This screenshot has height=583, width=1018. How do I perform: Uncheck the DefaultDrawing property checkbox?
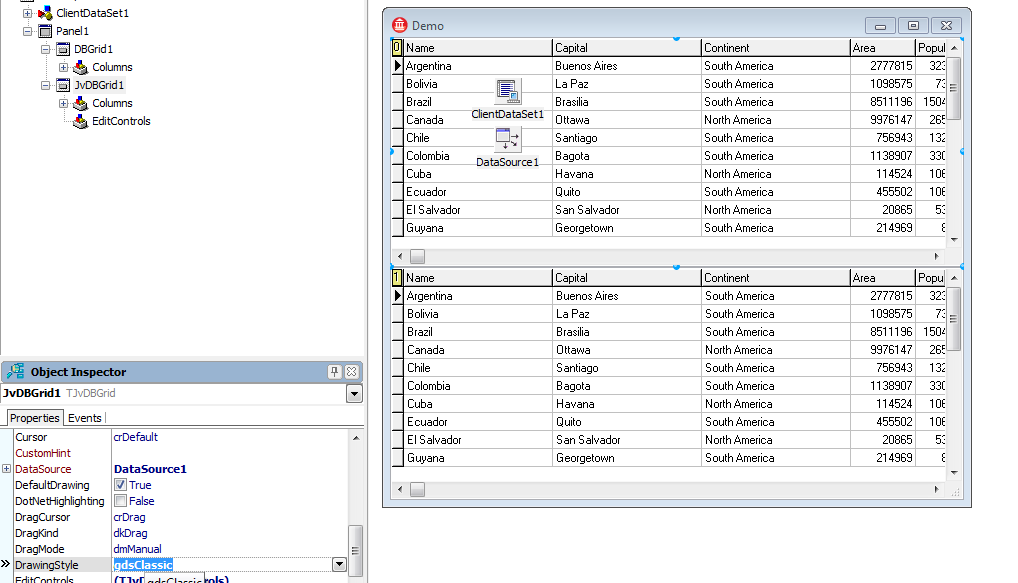[x=120, y=485]
